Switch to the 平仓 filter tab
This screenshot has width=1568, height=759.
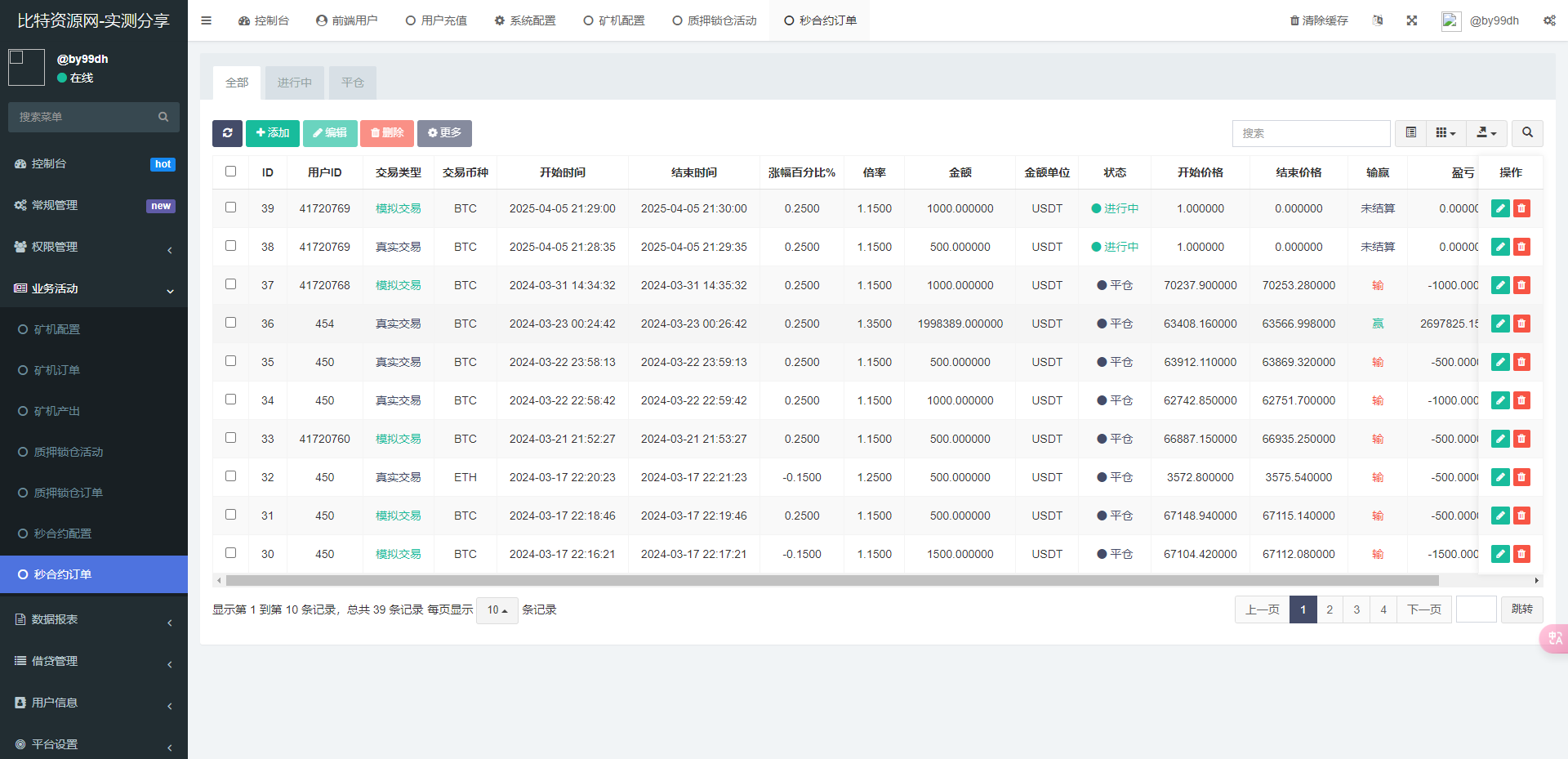(x=353, y=83)
